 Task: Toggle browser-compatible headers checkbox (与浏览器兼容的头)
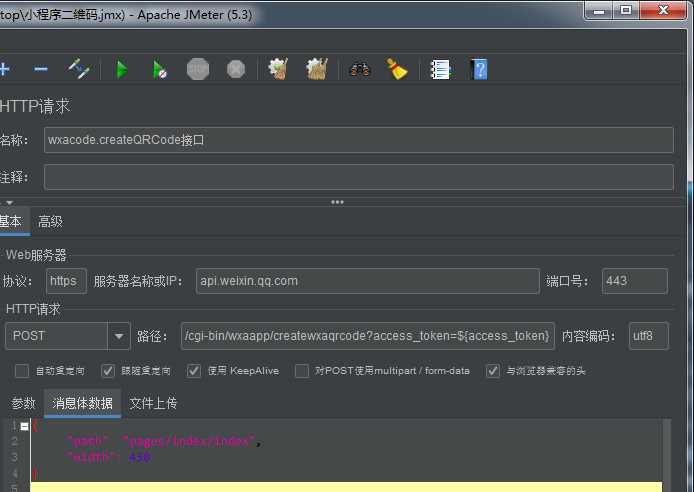493,371
